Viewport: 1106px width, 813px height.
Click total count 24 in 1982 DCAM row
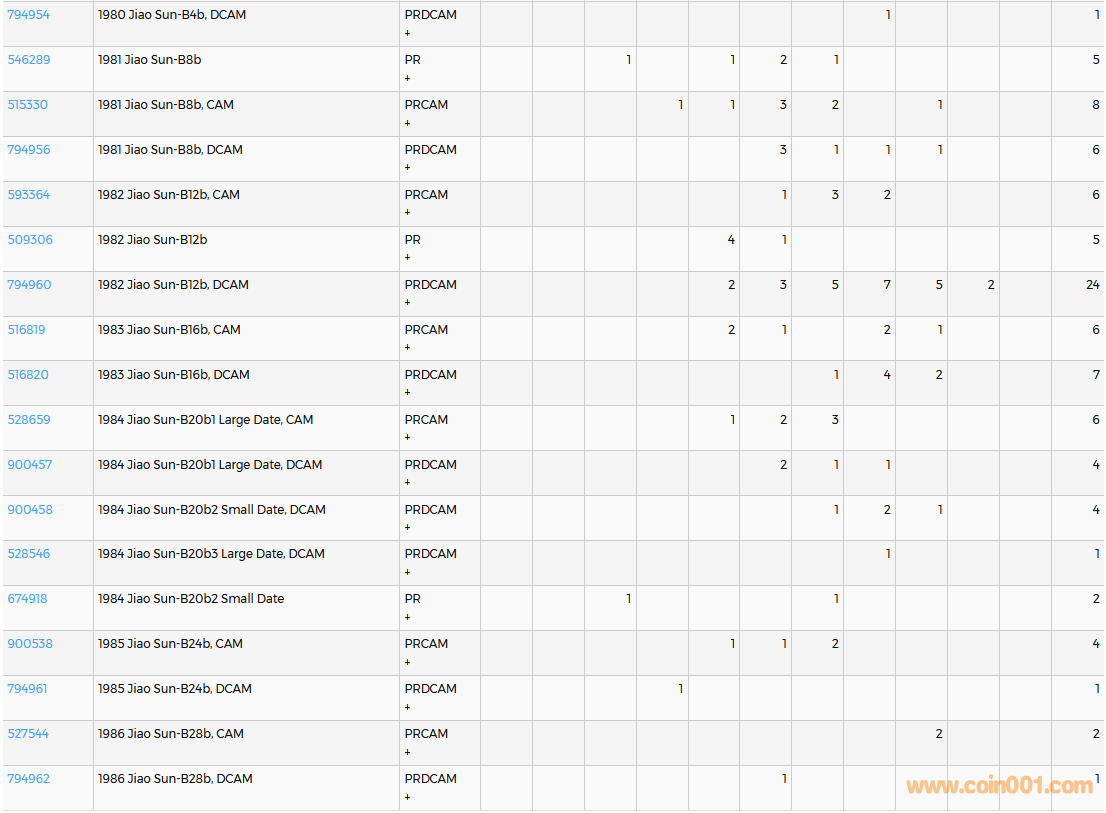1092,285
